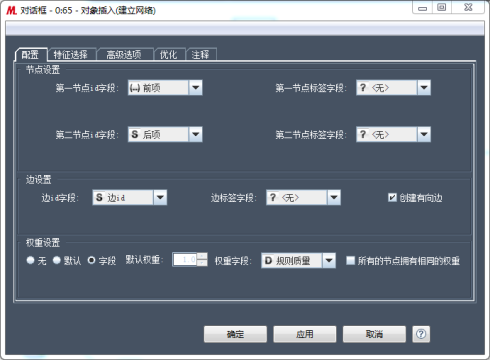This screenshot has width=490, height=360.
Task: Expand the 权重字段 dropdown arrow
Action: [329, 260]
